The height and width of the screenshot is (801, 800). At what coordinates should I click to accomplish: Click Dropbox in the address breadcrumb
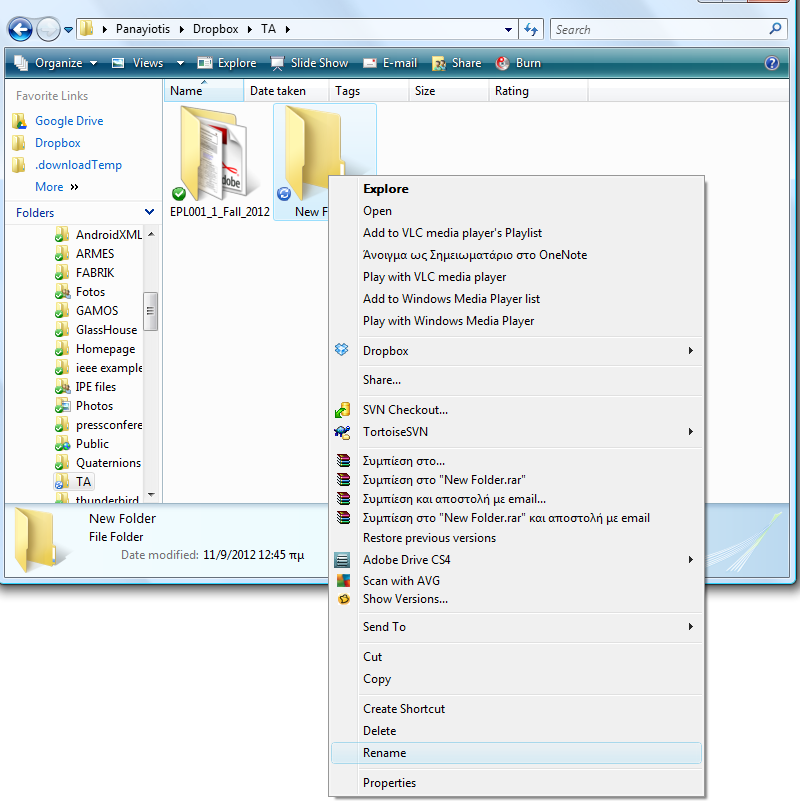coord(216,29)
